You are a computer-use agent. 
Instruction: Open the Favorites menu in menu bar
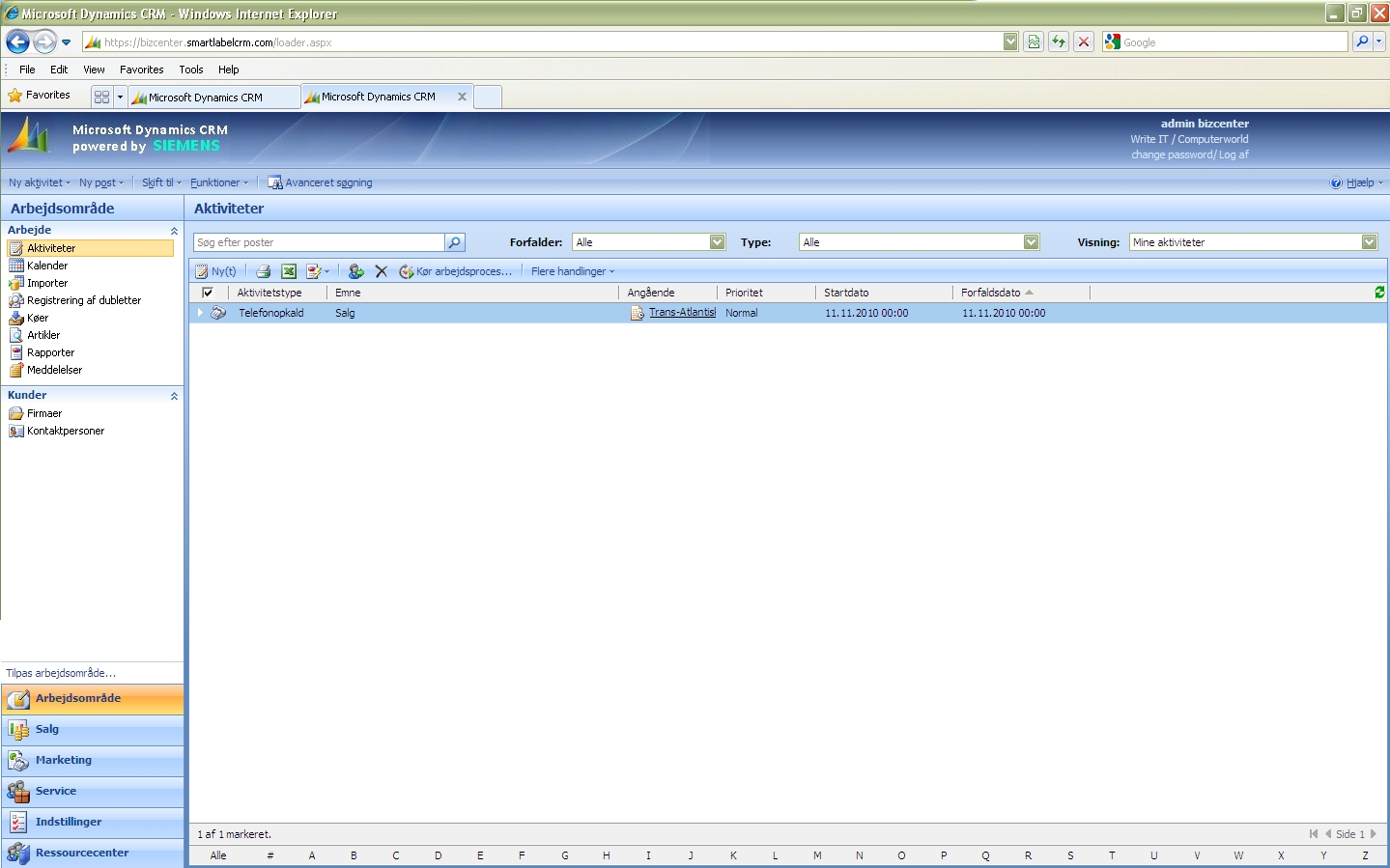tap(141, 70)
